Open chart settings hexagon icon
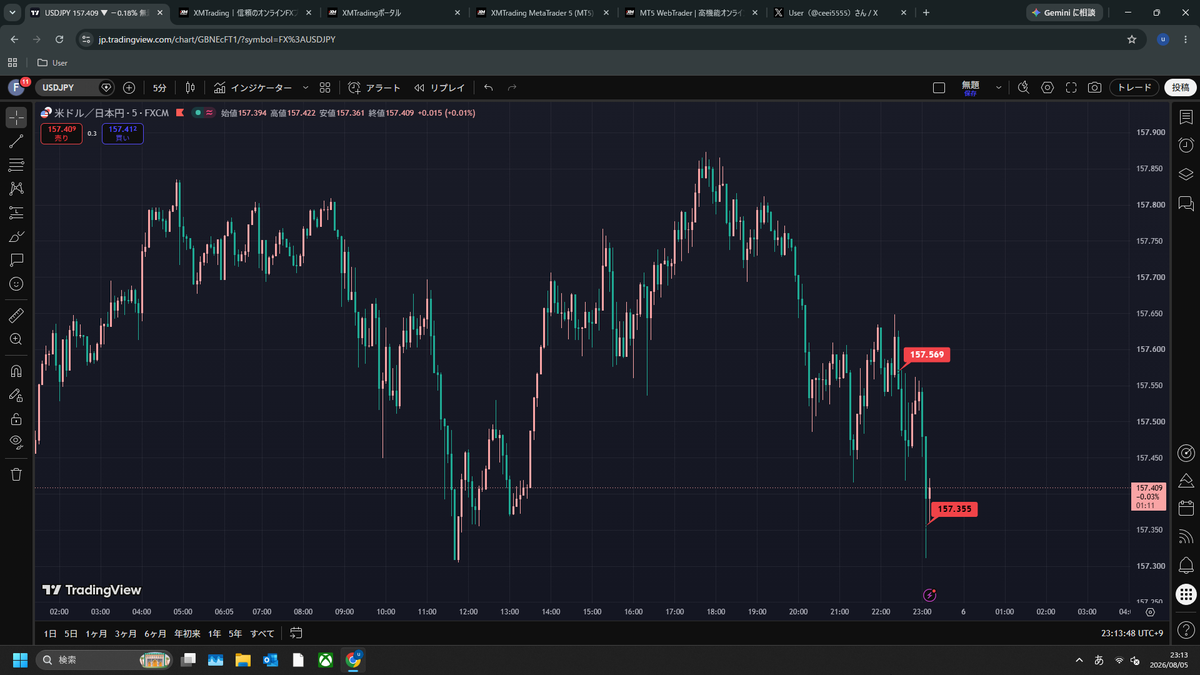 point(1047,88)
